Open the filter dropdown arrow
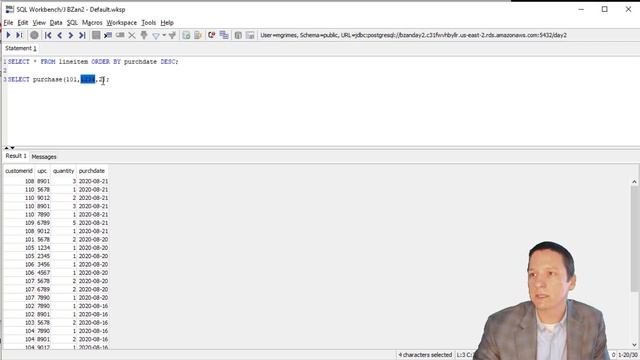Viewport: 640px width, 360px height. click(x=164, y=36)
